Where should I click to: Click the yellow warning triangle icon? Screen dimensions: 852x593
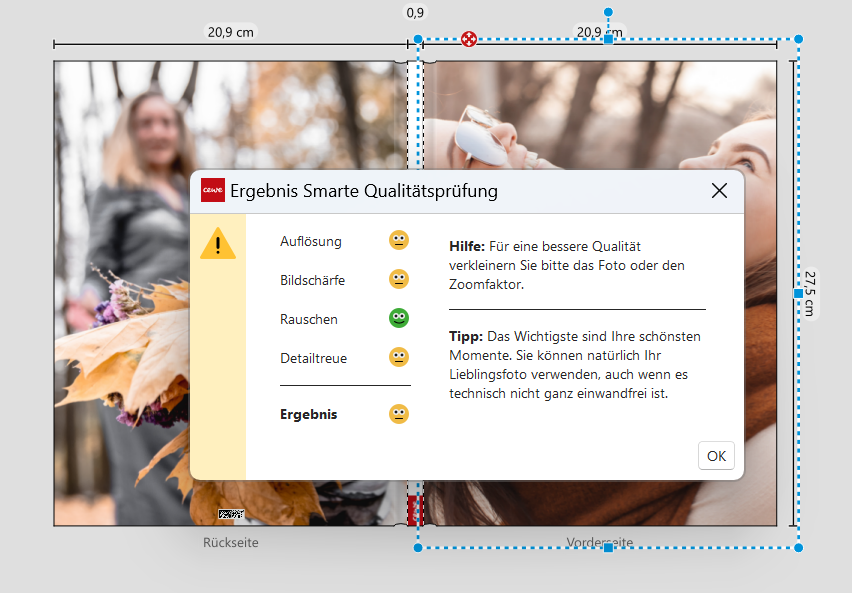[218, 244]
